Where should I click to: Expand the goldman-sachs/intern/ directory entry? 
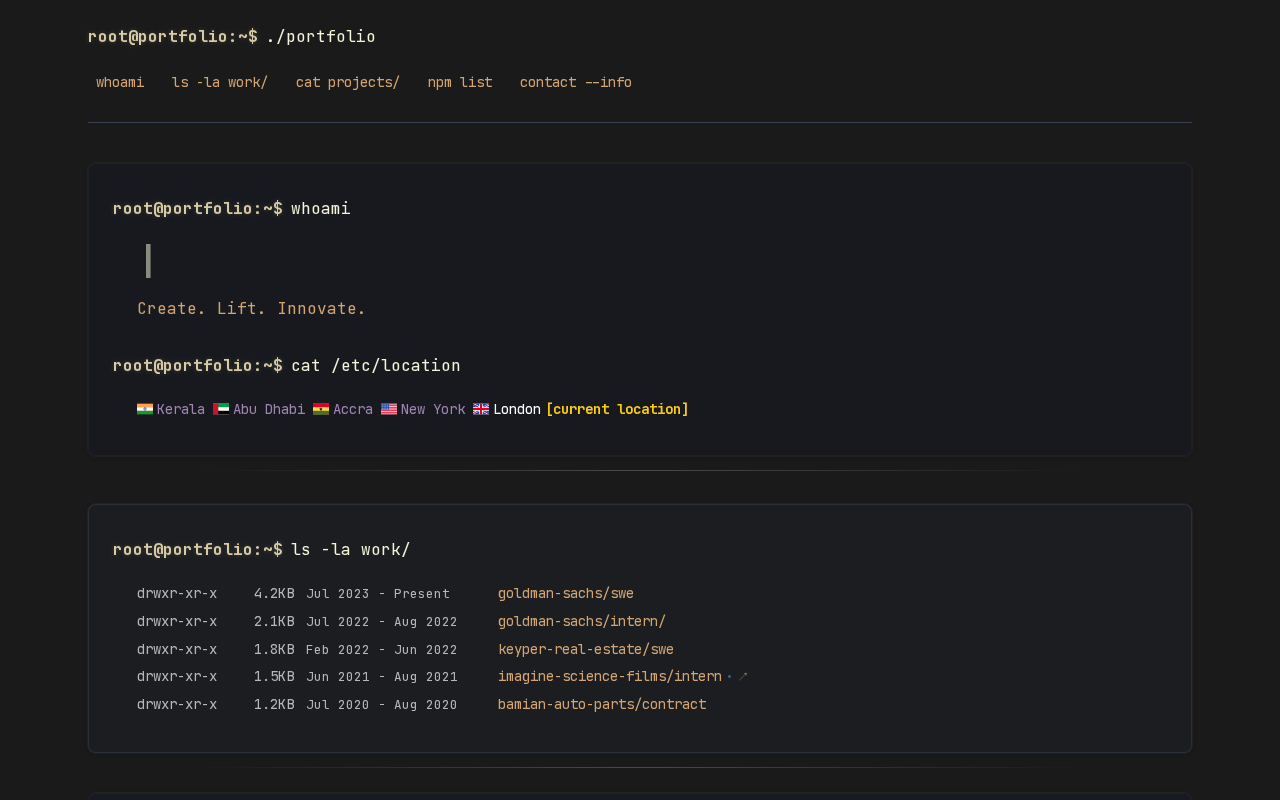click(x=582, y=621)
